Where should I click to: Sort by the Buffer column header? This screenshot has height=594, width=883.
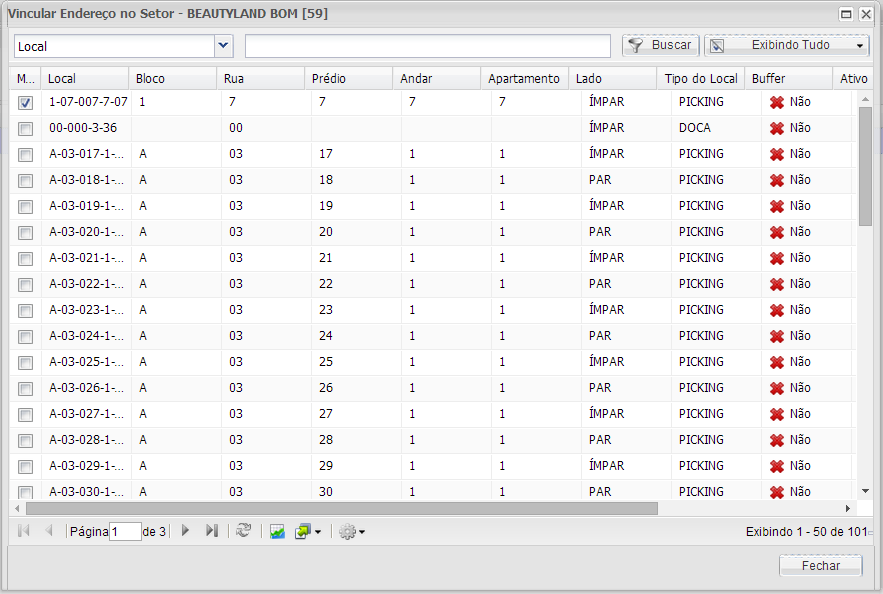(788, 78)
